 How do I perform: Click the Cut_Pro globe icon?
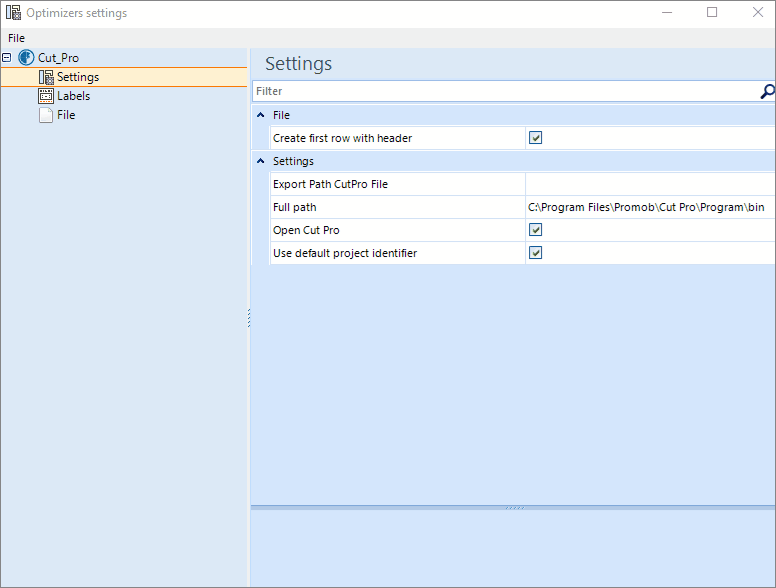(x=26, y=57)
